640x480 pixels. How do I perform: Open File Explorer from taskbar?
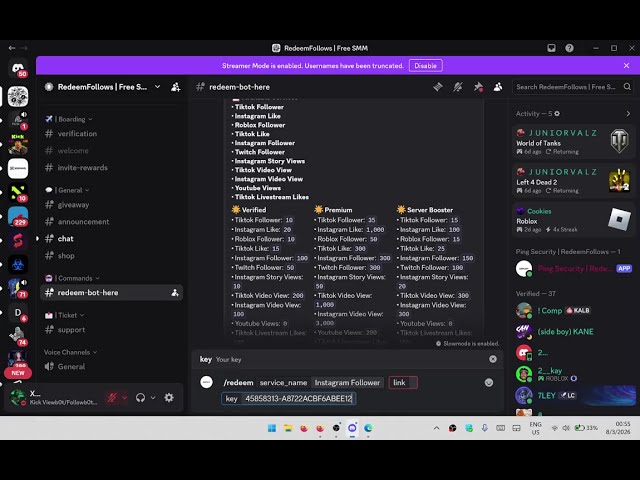click(288, 428)
